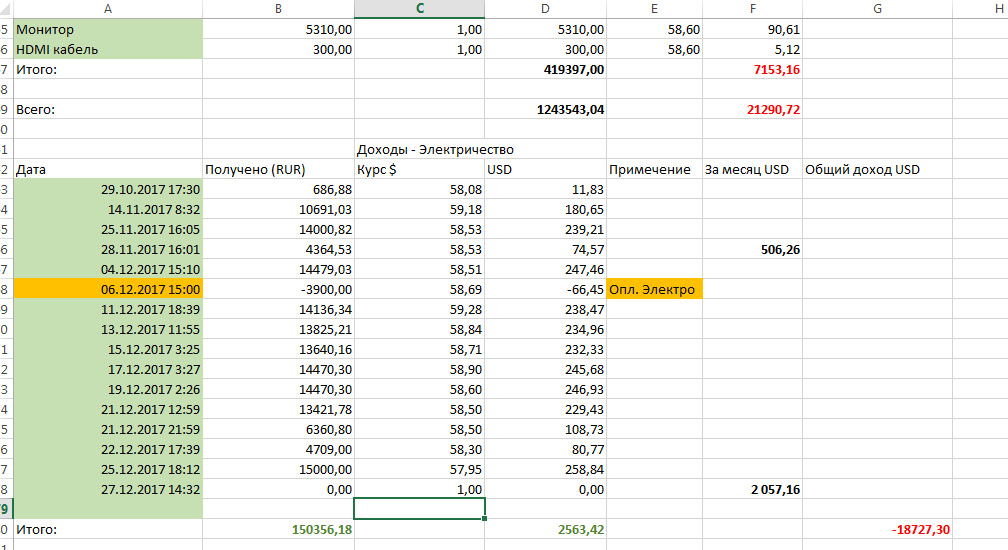This screenshot has height=550, width=1008.
Task: Click the received amount 10691,03
Action: coord(325,209)
